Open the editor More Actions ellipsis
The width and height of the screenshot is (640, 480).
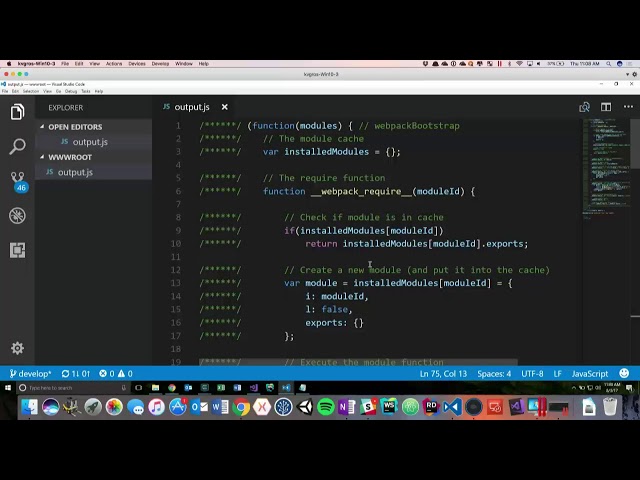point(628,107)
